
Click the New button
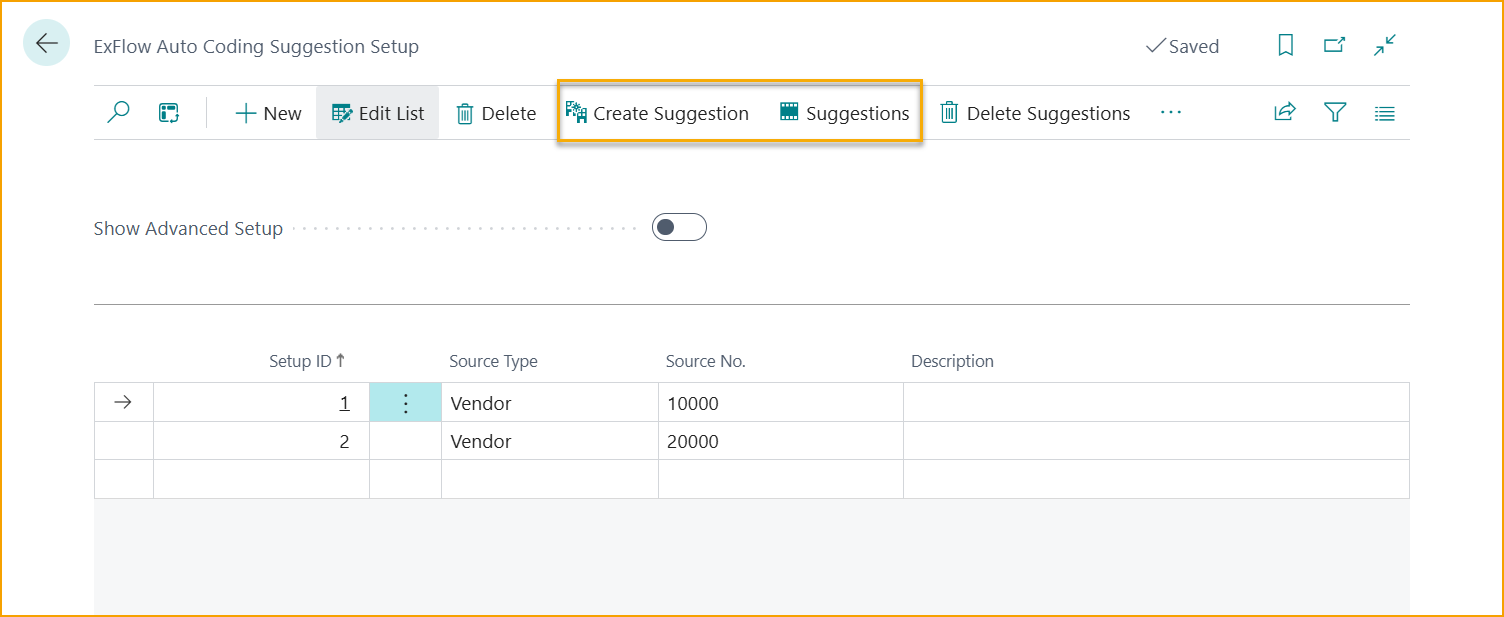(268, 113)
